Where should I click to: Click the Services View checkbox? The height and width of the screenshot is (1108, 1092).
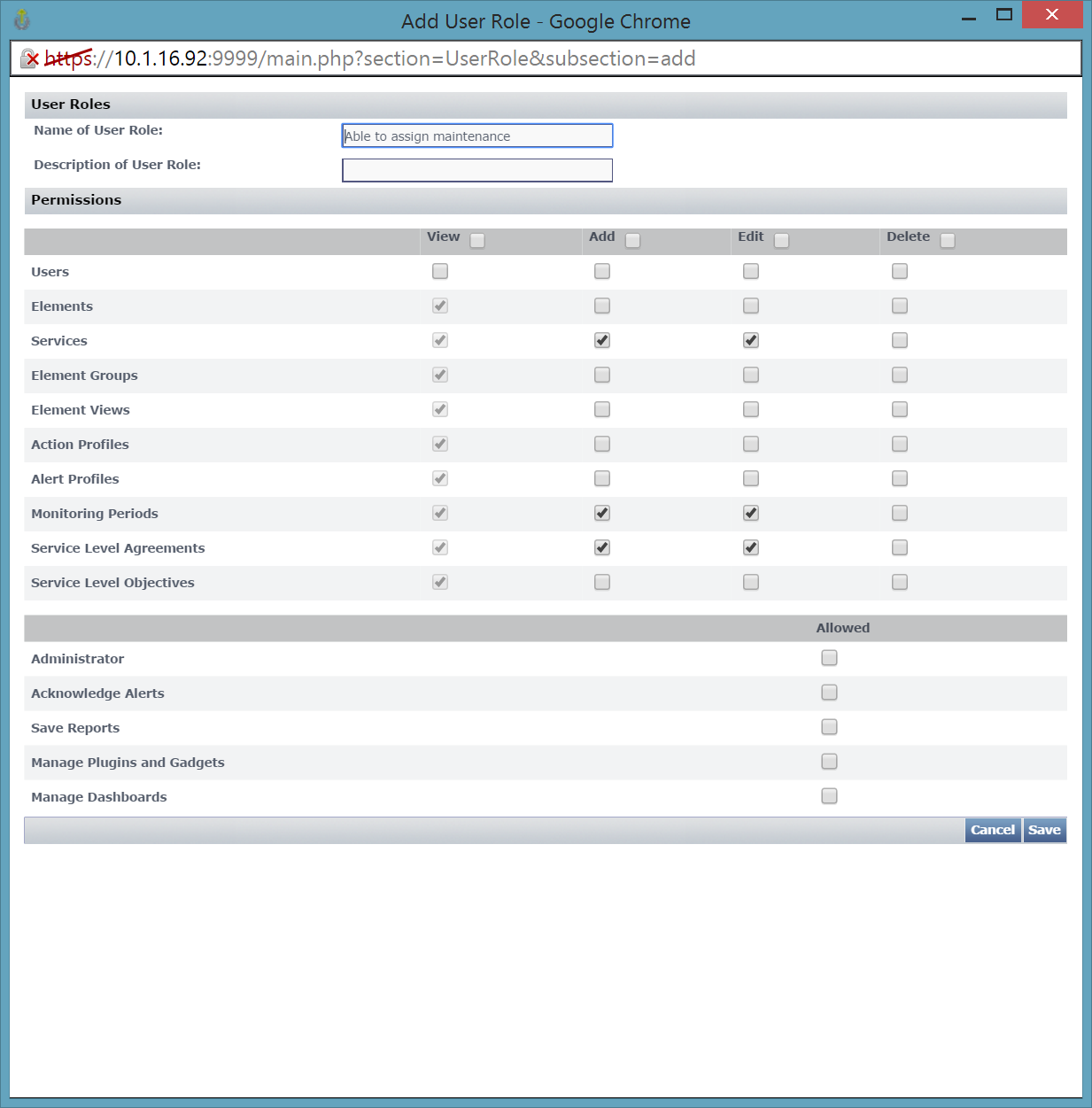pyautogui.click(x=440, y=340)
